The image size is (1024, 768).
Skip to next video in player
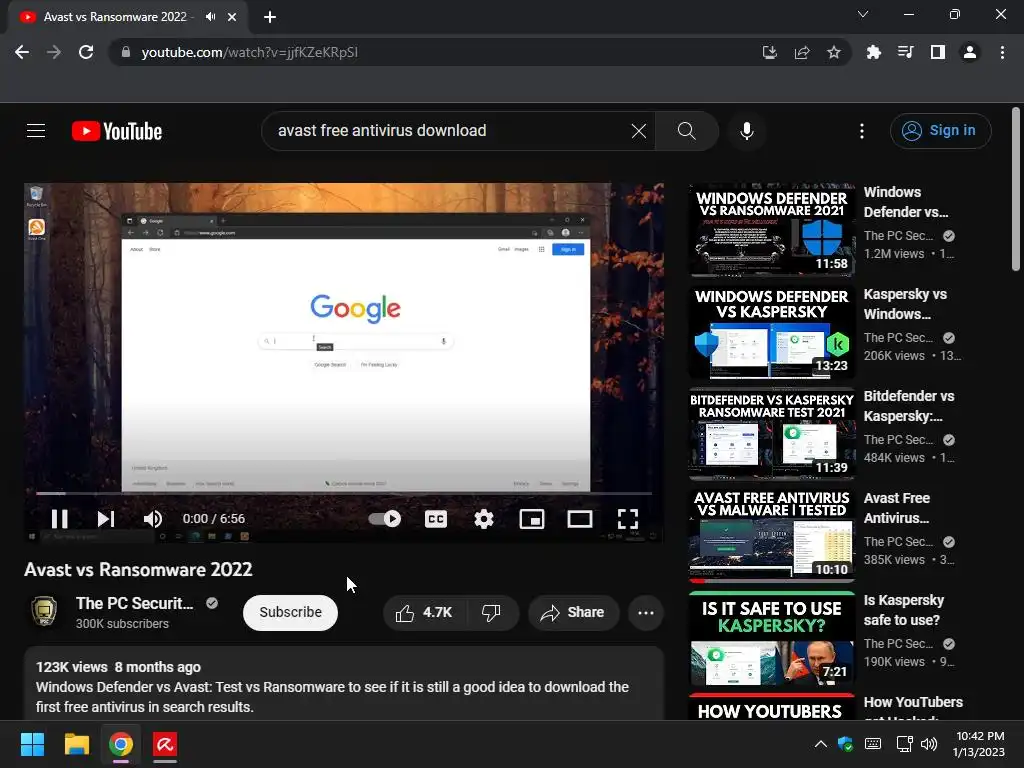106,519
